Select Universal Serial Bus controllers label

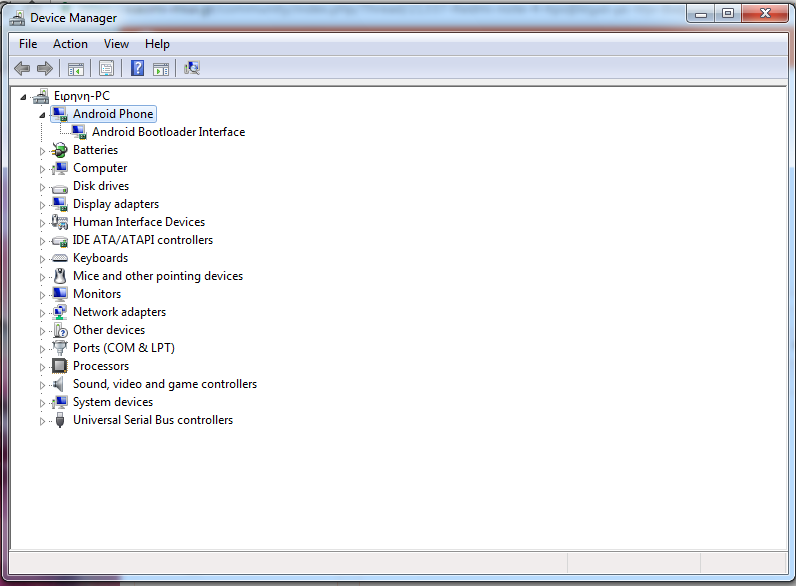click(x=153, y=420)
